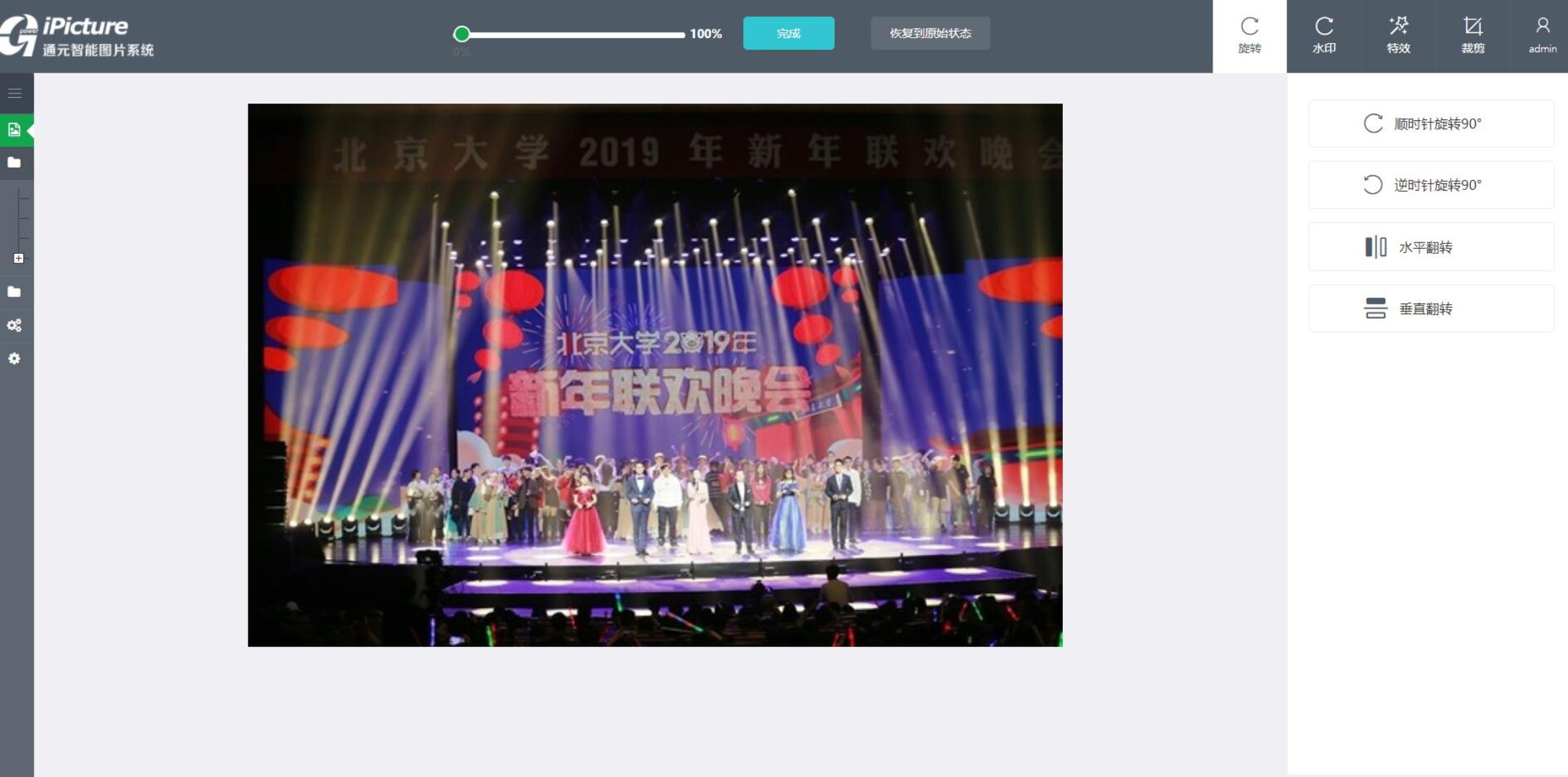Open the settings gears icon in sidebar
The height and width of the screenshot is (777, 1568).
(14, 325)
